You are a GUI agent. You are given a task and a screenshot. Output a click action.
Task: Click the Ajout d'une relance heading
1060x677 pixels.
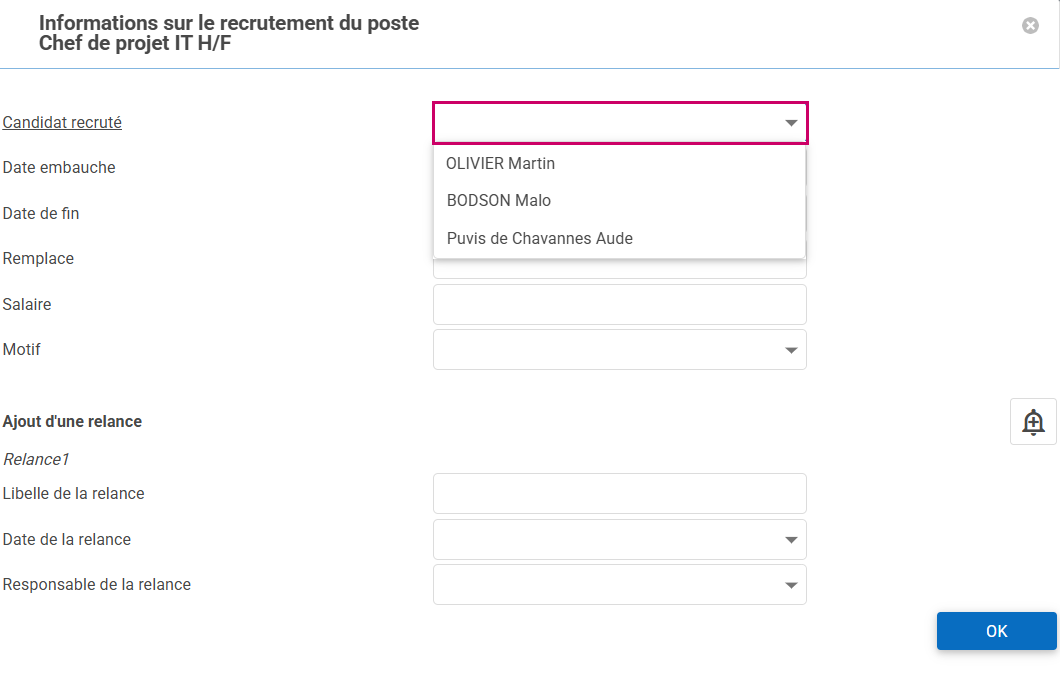pyautogui.click(x=72, y=422)
